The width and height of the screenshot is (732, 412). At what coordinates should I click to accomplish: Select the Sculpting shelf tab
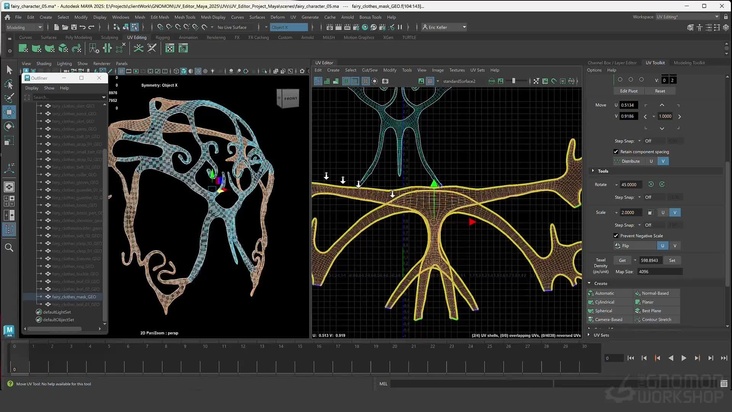(110, 37)
